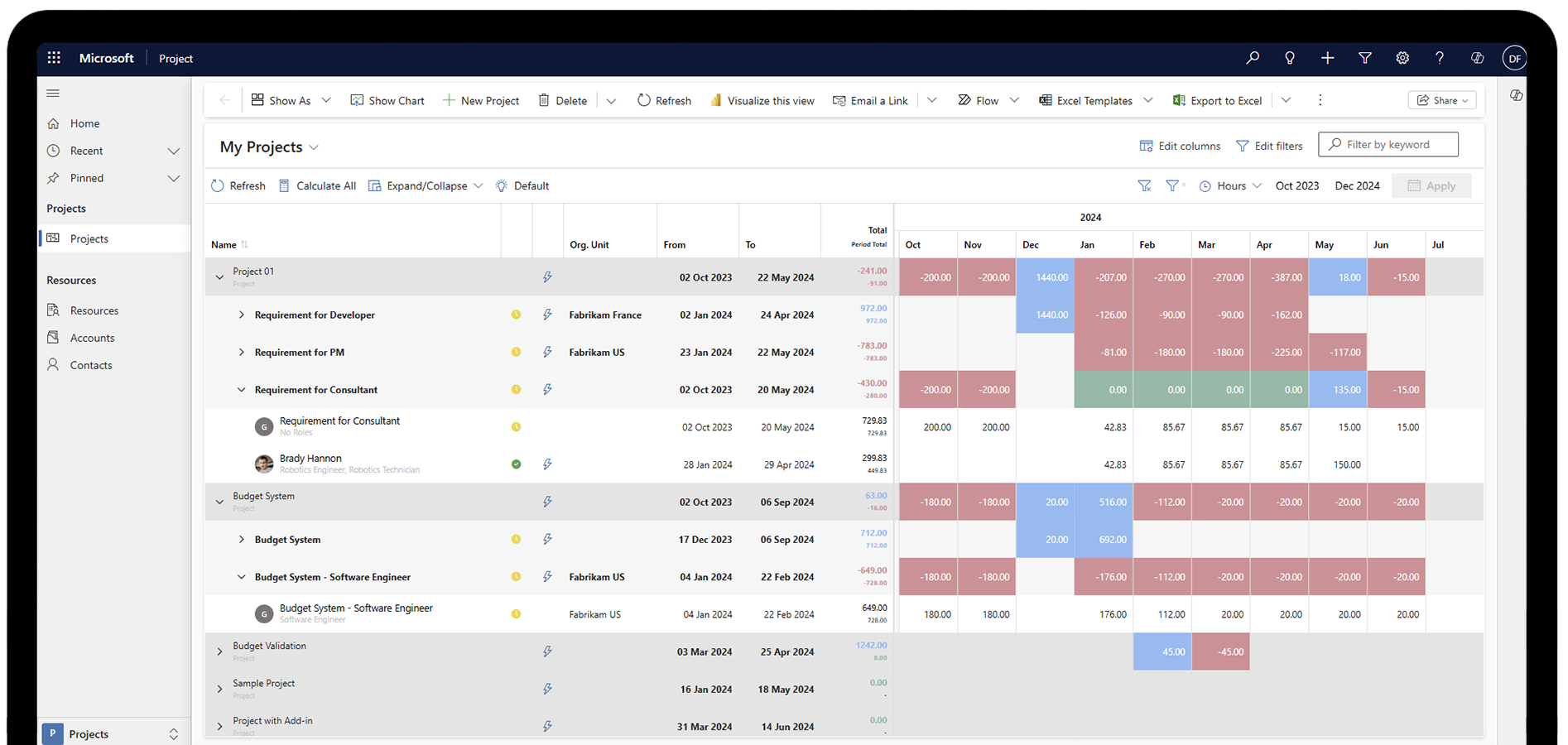The height and width of the screenshot is (745, 1568).
Task: Click the New Project button
Action: 481,100
